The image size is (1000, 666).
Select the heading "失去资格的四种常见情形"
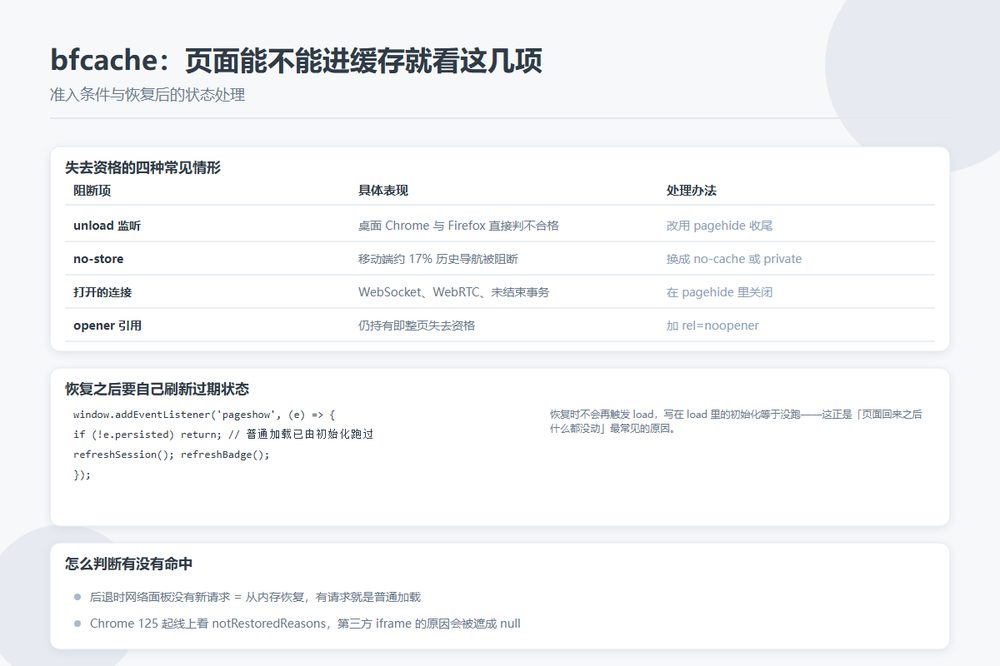(x=143, y=168)
